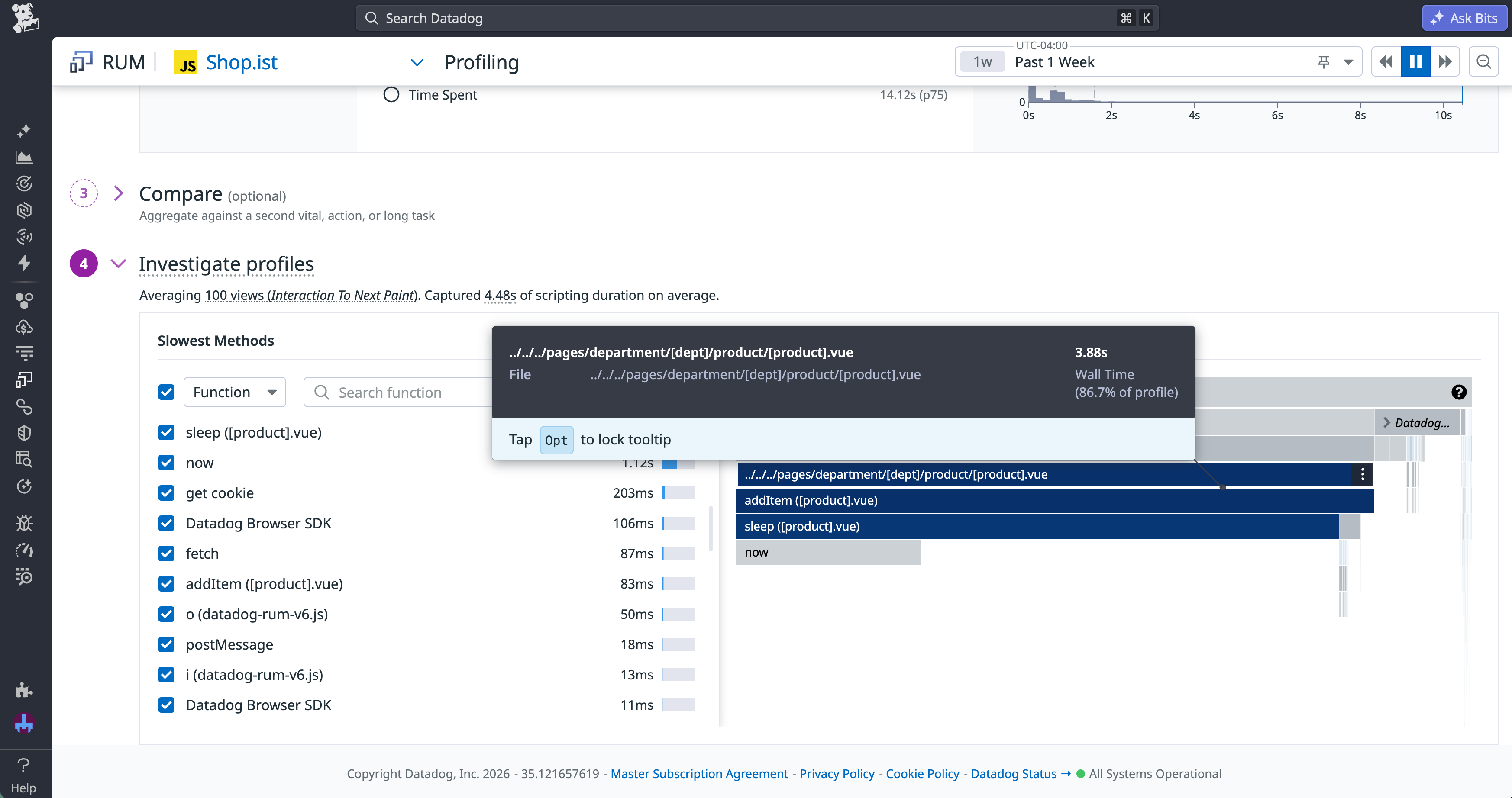The image size is (1512, 798).
Task: Click the Search Datadog field
Action: click(x=757, y=18)
